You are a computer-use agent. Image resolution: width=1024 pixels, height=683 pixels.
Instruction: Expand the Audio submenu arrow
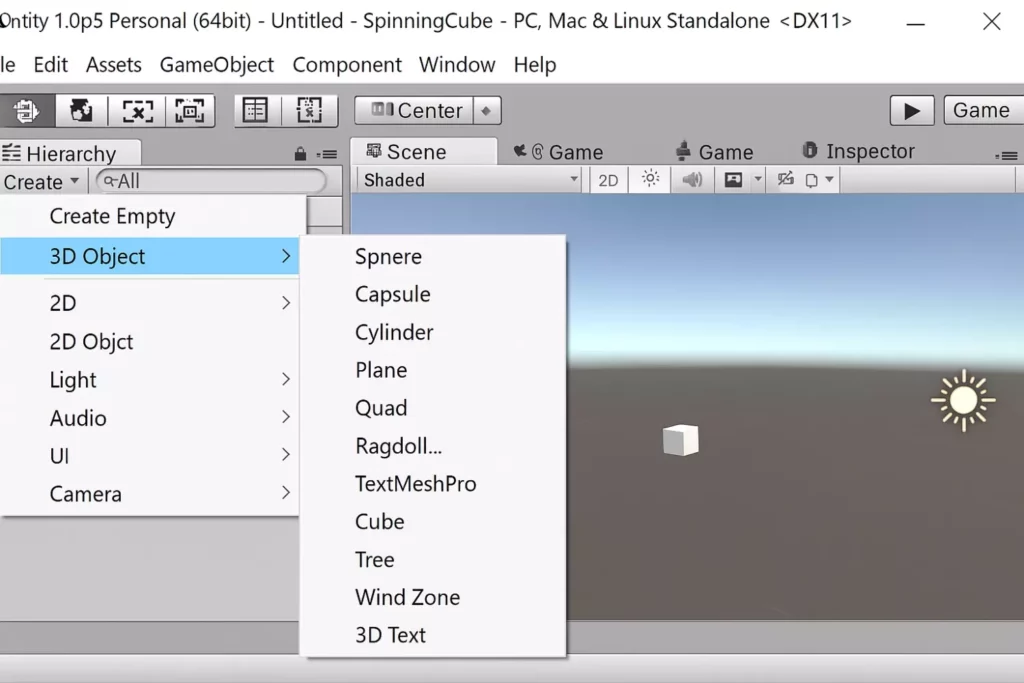click(286, 417)
